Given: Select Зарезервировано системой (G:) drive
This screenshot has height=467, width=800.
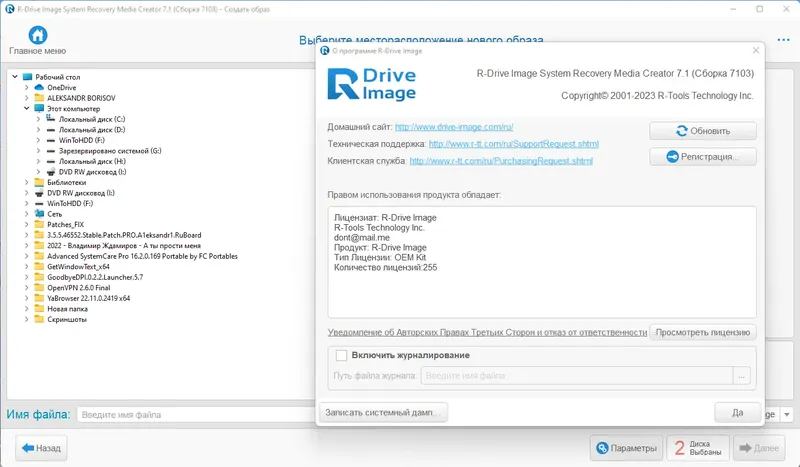Looking at the screenshot, I should click(x=110, y=151).
